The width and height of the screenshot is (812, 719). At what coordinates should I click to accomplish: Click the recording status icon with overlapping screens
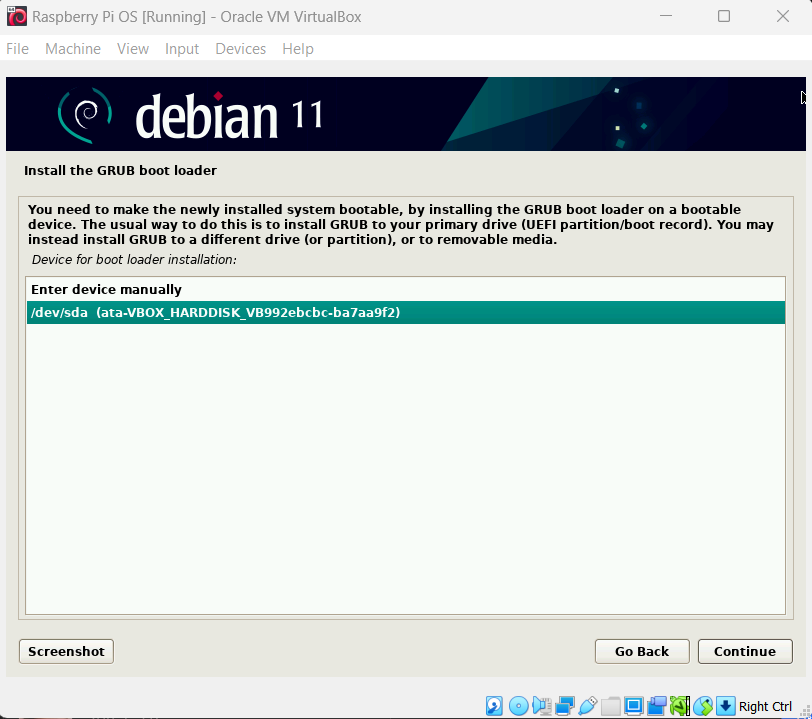657,706
